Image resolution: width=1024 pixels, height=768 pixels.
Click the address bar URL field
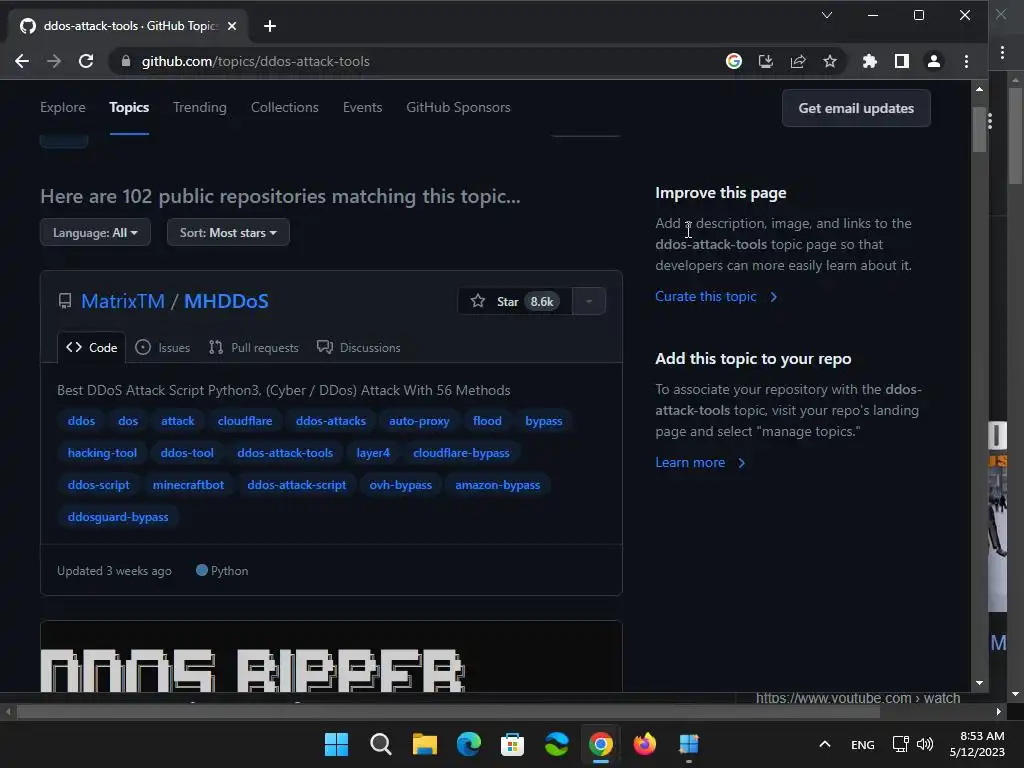tap(418, 61)
